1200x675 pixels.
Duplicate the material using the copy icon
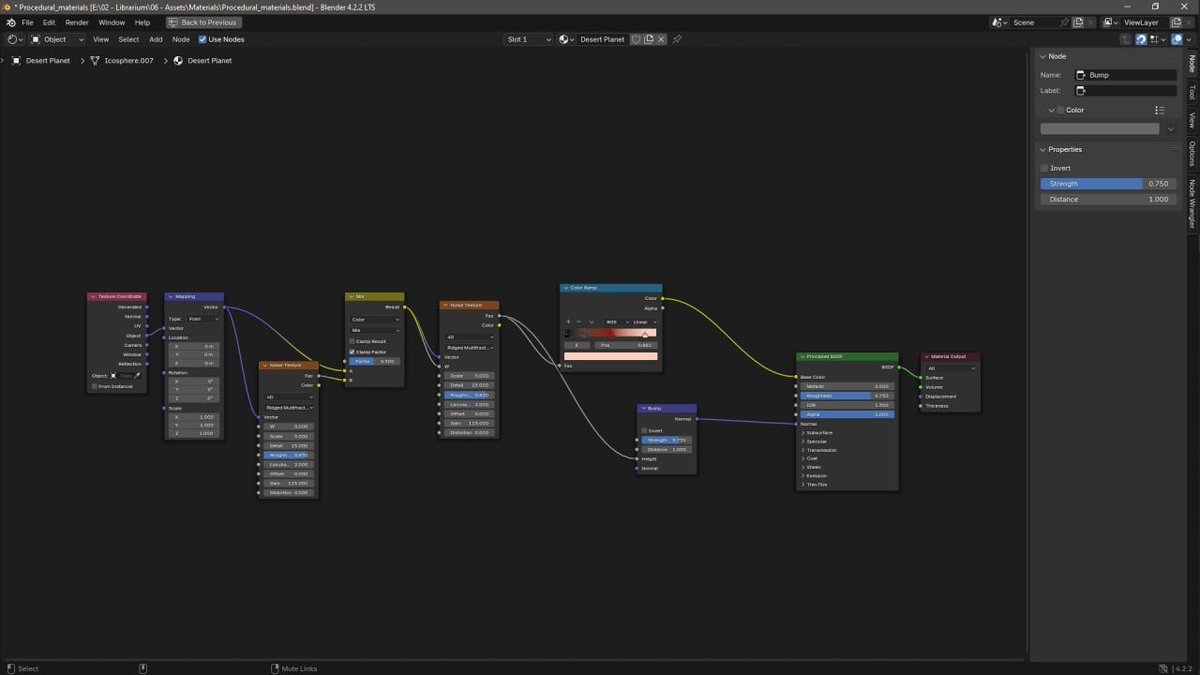647,39
